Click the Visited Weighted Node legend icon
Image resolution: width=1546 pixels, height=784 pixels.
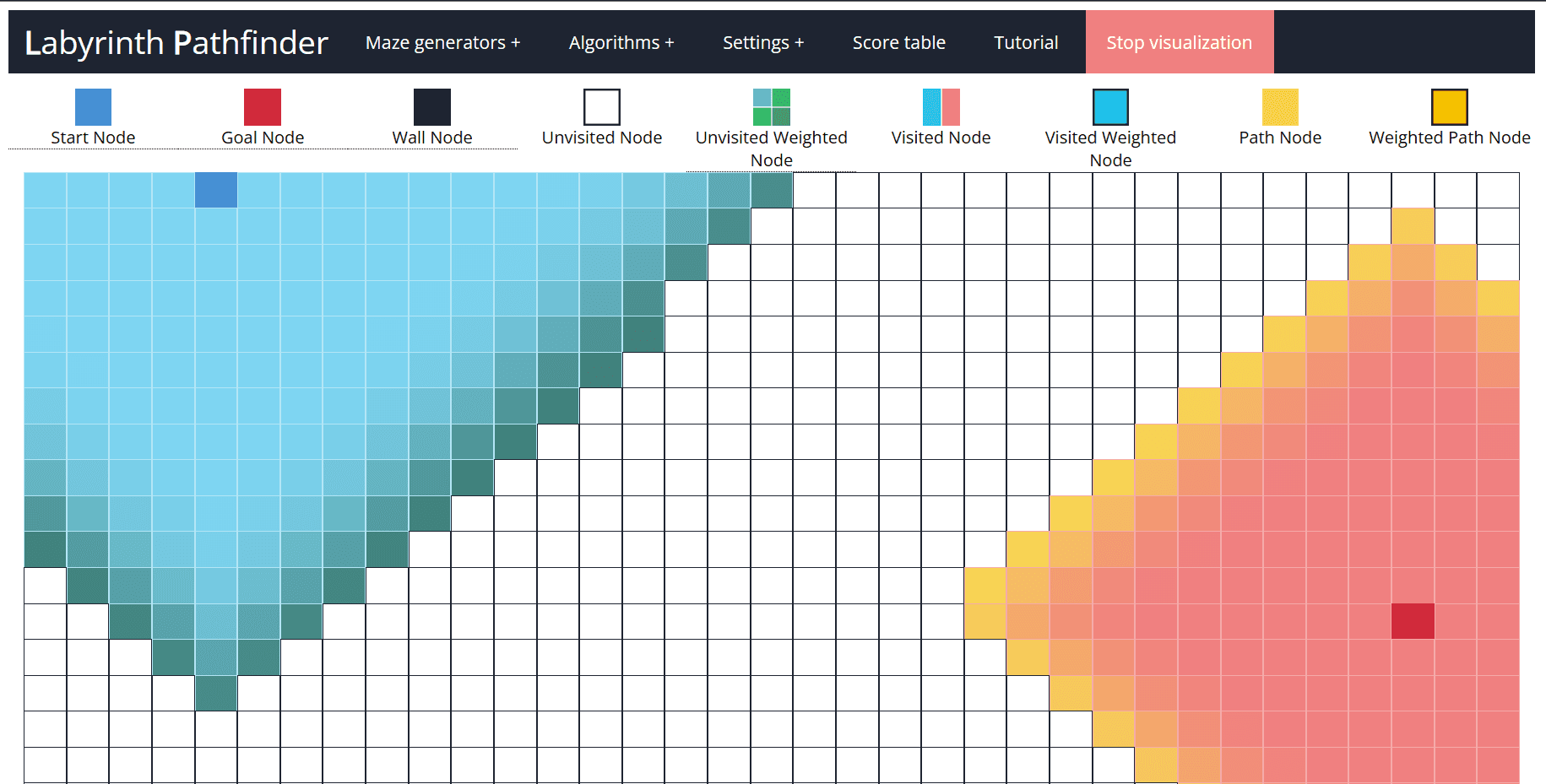click(x=1110, y=107)
